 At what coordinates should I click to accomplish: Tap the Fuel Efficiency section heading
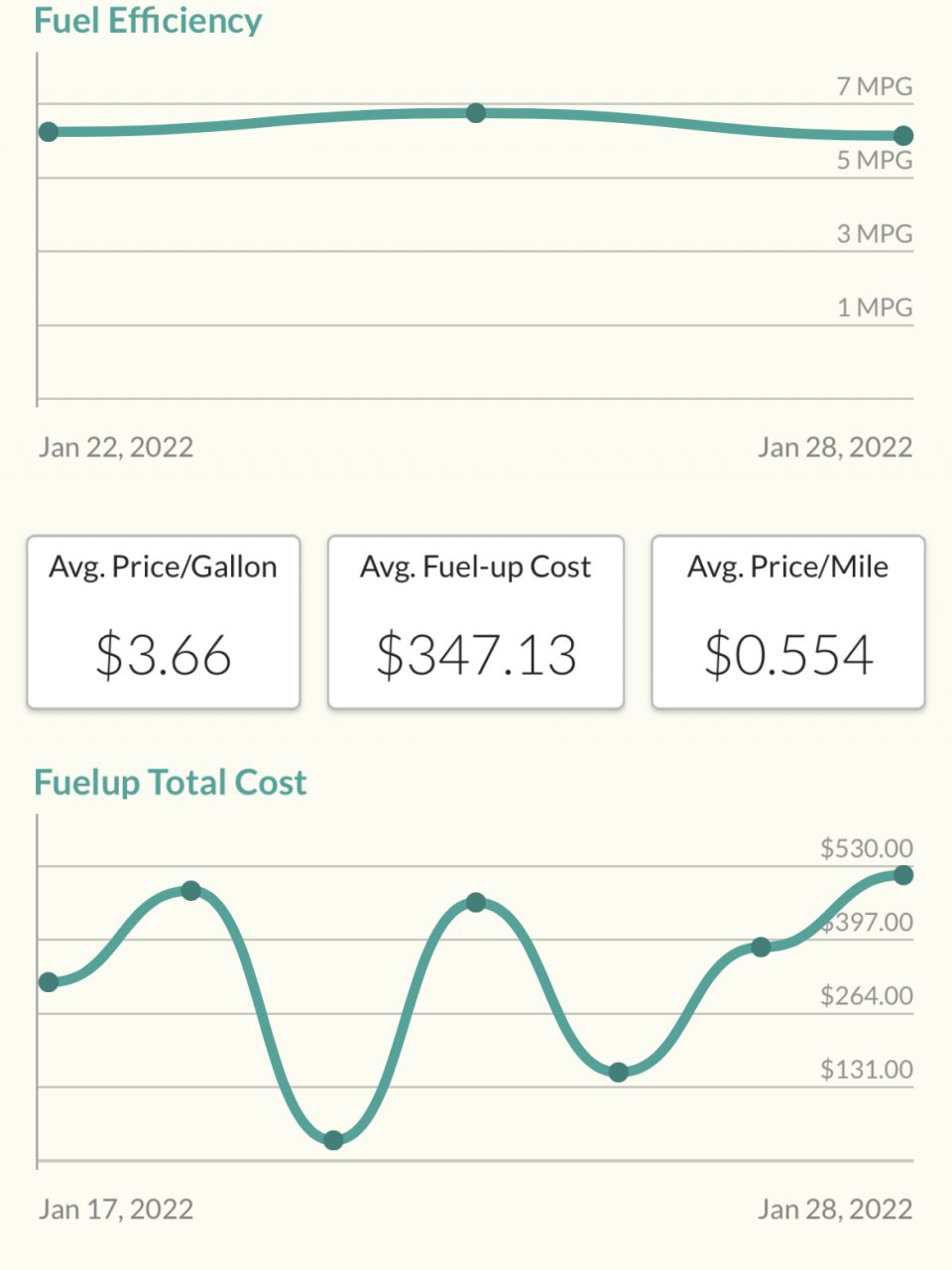click(148, 20)
